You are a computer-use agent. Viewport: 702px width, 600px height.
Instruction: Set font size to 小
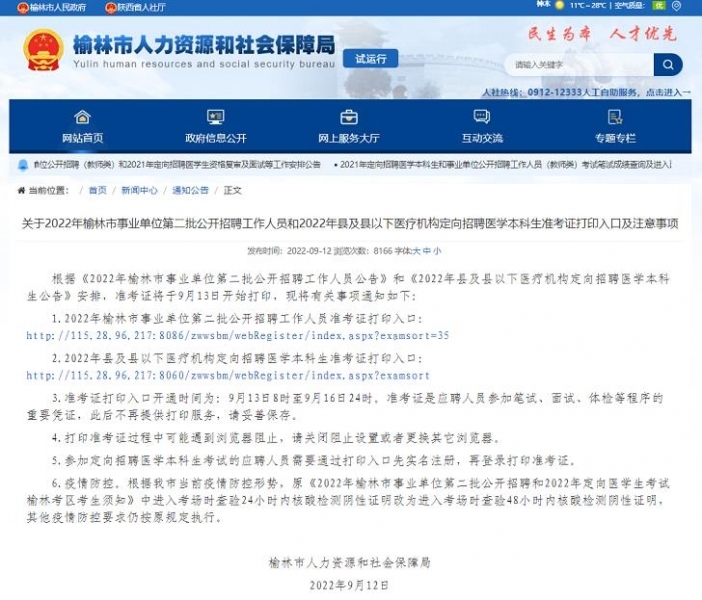click(x=437, y=251)
